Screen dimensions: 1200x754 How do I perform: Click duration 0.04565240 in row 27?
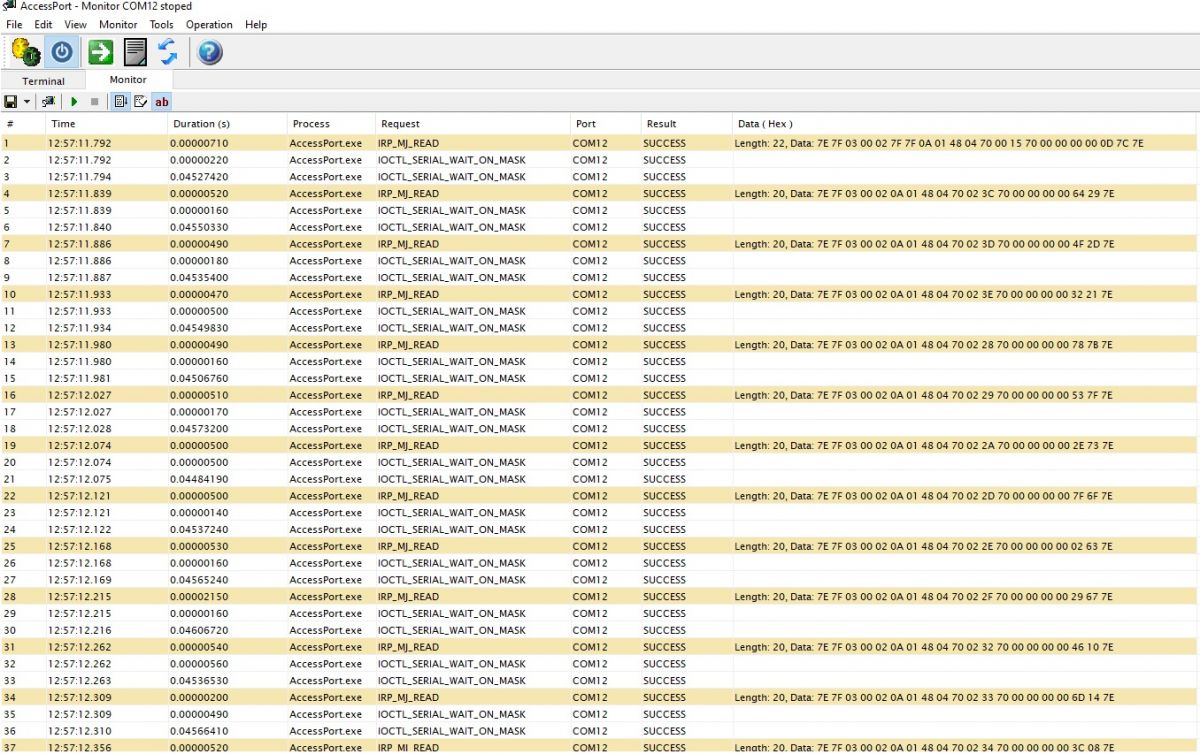[x=200, y=580]
